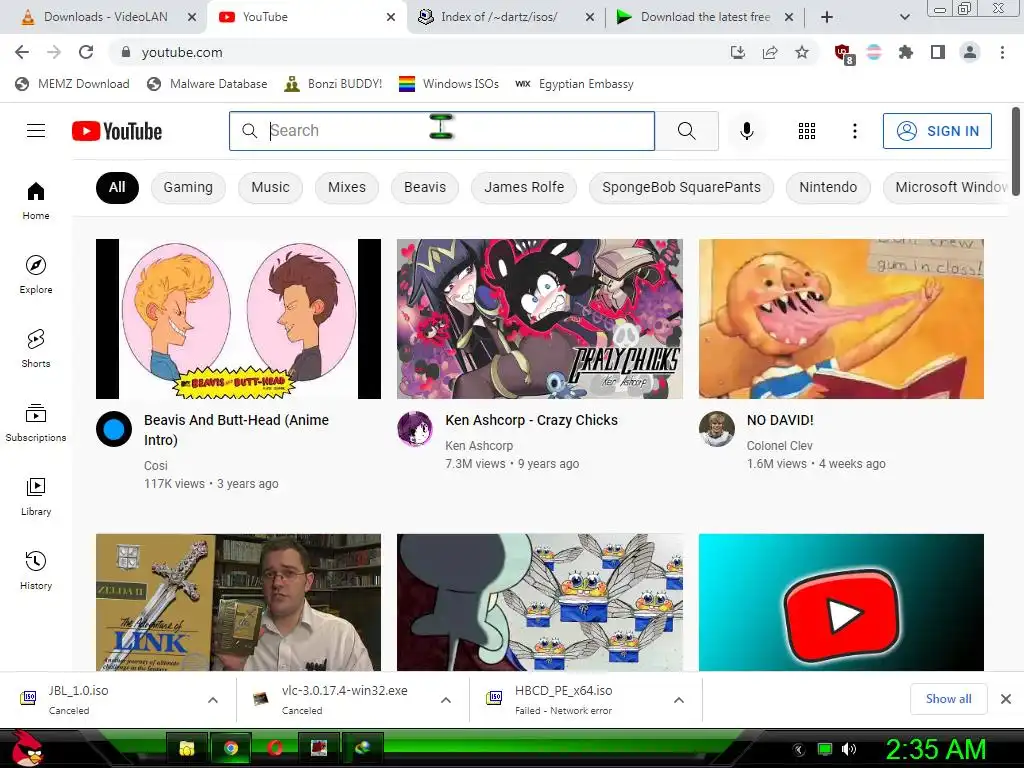
Task: Open Colonel Clev channel avatar
Action: click(x=716, y=429)
